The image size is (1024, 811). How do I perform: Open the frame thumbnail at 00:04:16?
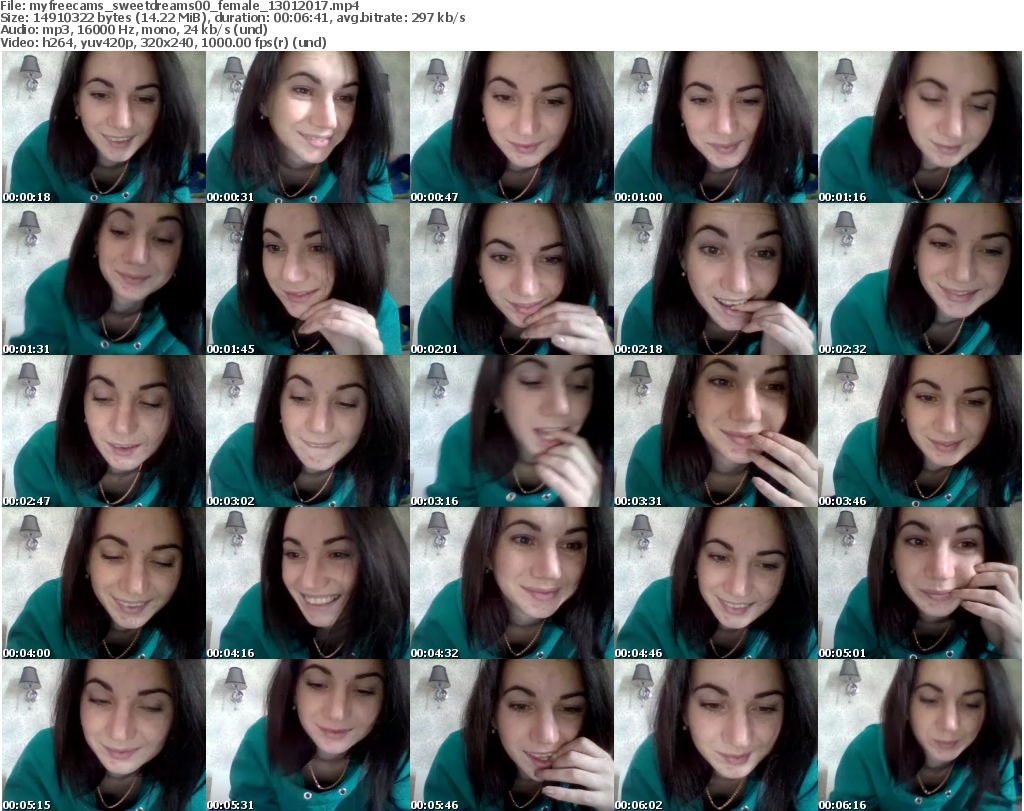[x=308, y=584]
